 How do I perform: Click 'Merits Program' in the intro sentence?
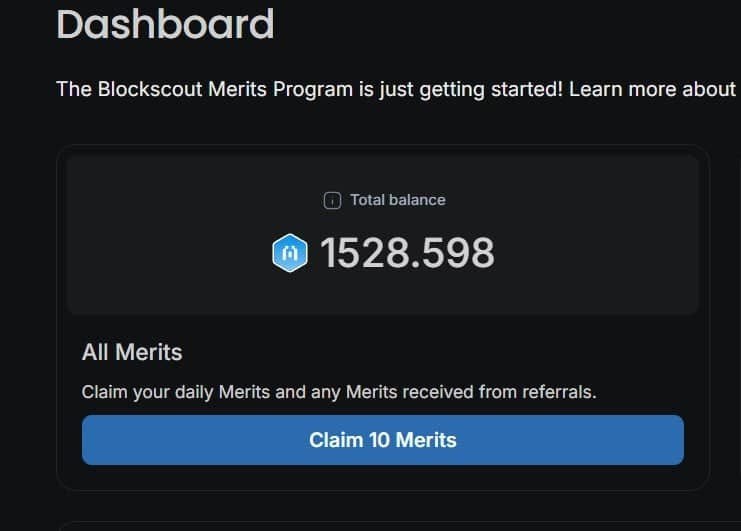click(281, 89)
